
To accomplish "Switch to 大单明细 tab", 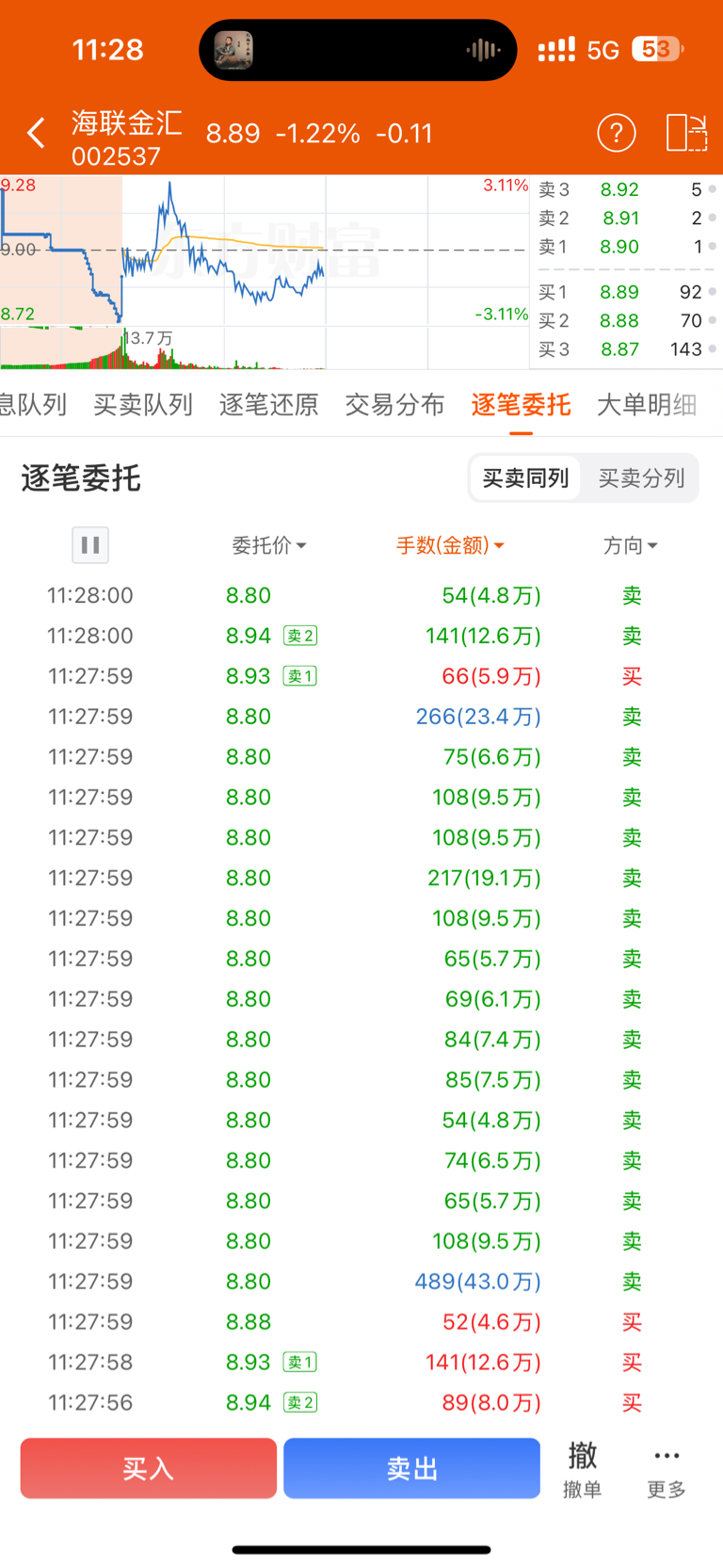I will pyautogui.click(x=647, y=405).
